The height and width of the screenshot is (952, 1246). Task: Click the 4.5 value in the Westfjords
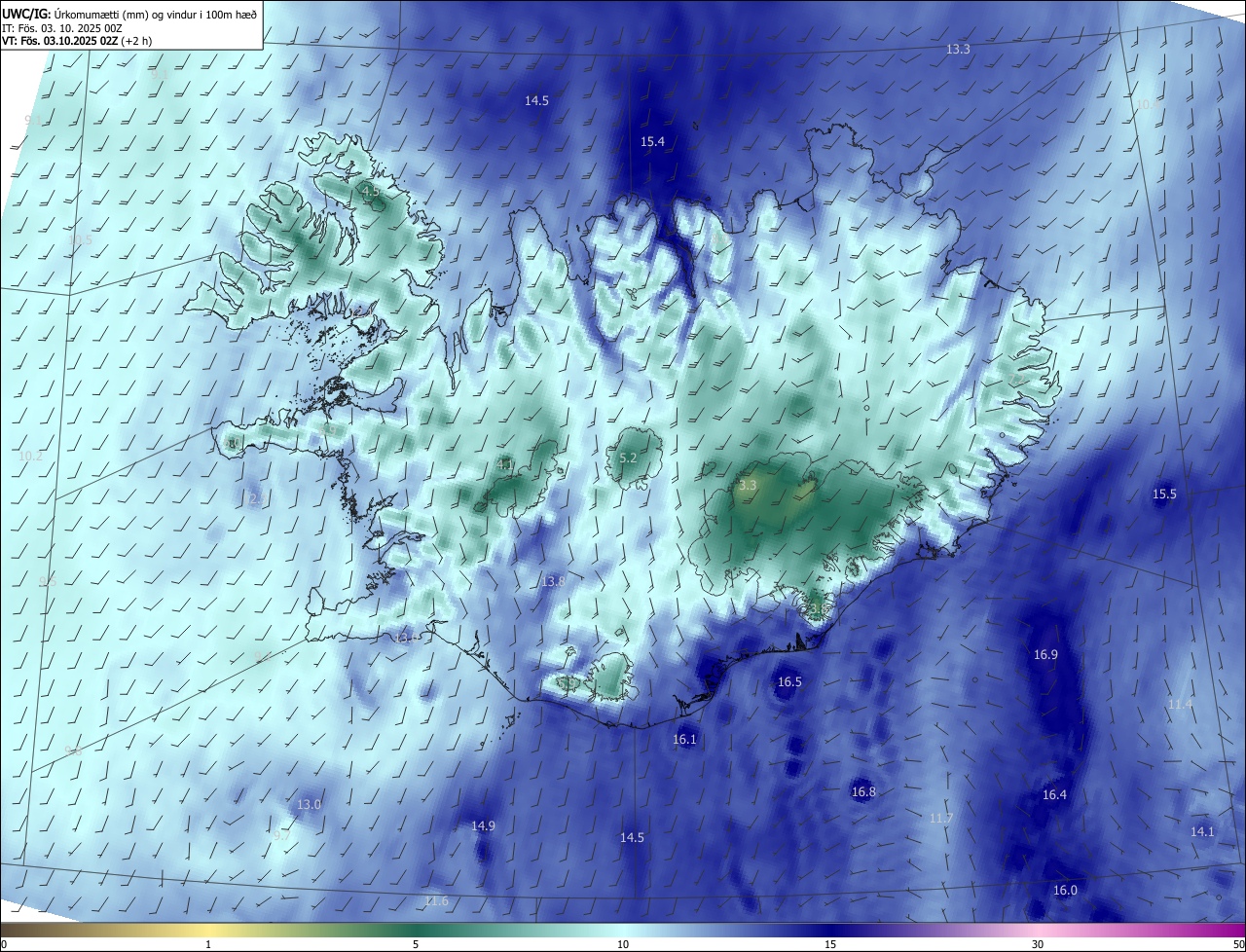[371, 193]
